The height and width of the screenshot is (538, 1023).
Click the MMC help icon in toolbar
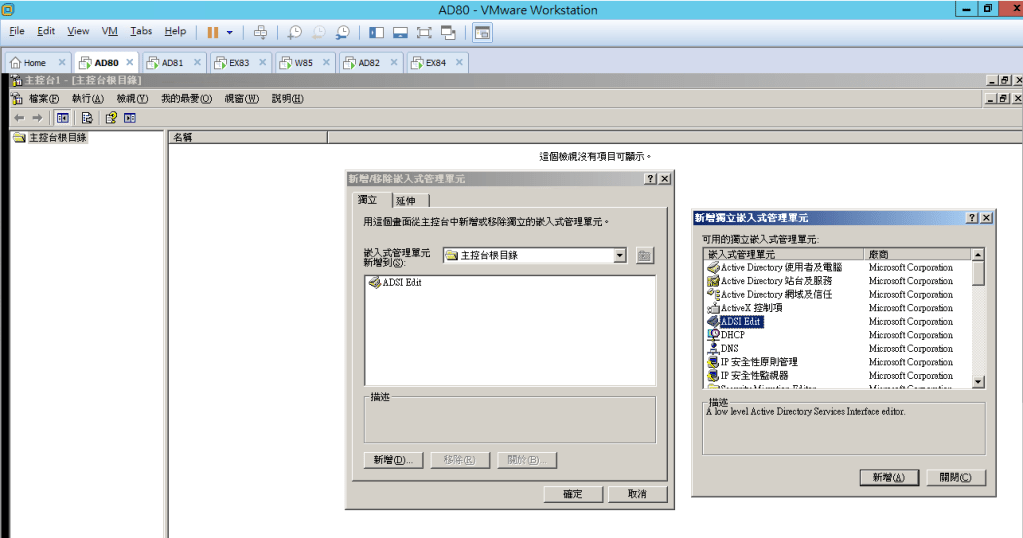pyautogui.click(x=111, y=118)
